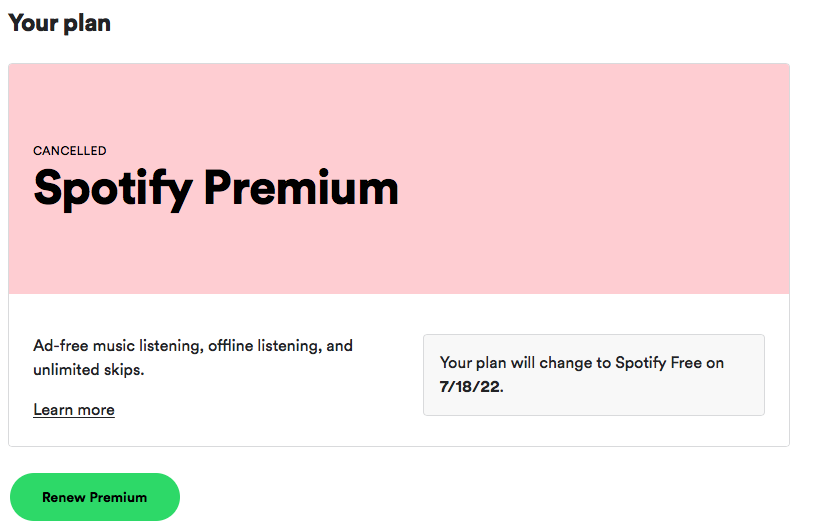
Task: Click the word Your in page heading
Action: pyautogui.click(x=32, y=23)
